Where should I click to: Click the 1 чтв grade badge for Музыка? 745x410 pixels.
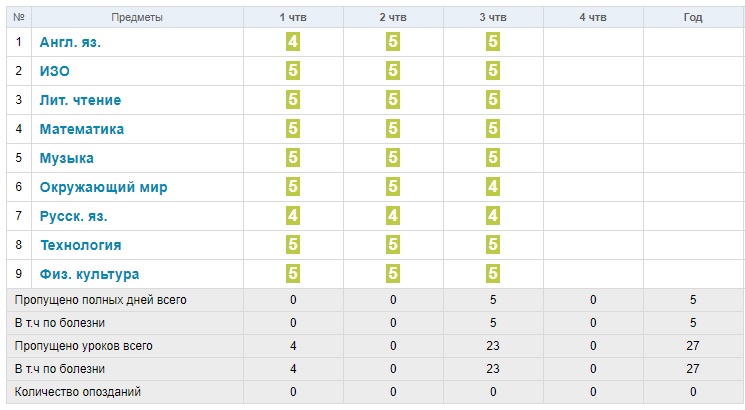coord(293,158)
